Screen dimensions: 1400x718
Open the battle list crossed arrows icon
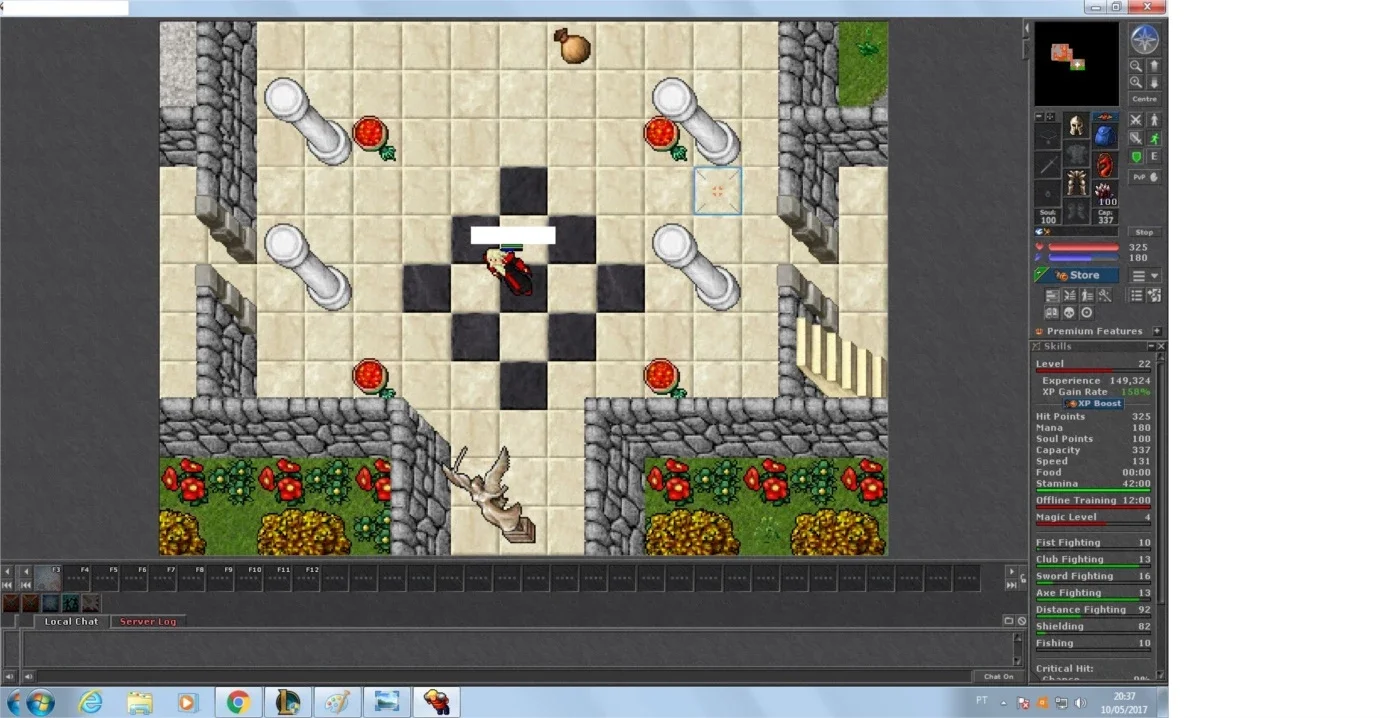(1070, 296)
